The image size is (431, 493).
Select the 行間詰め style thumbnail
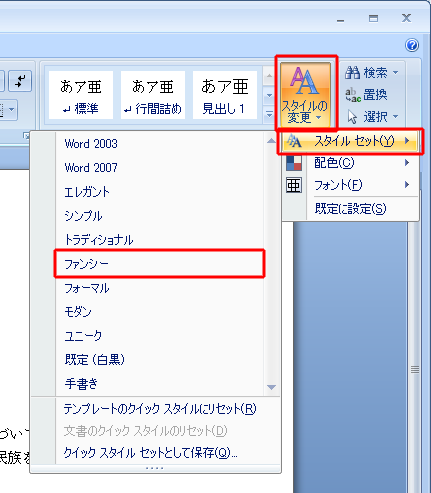153,95
